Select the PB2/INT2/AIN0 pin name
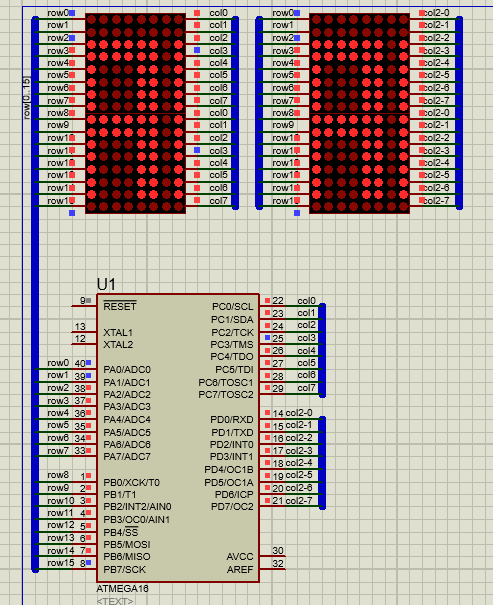This screenshot has height=605, width=493. point(137,507)
